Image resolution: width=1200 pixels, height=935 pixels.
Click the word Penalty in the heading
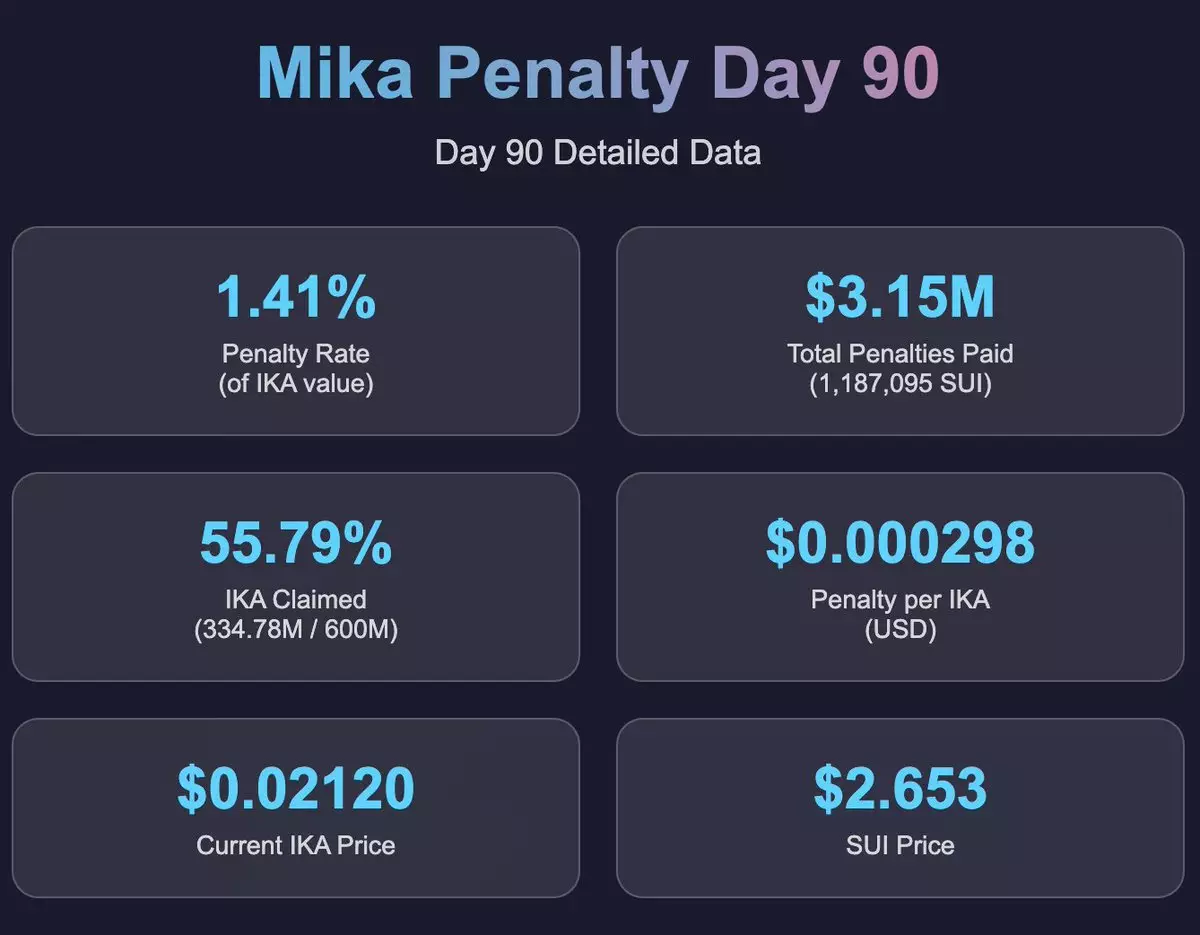[x=563, y=72]
